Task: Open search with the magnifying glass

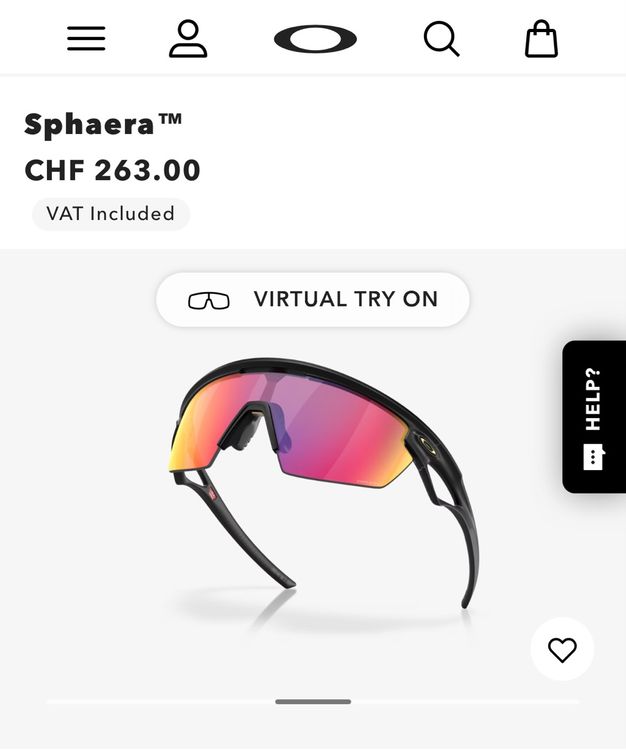Action: pos(441,39)
